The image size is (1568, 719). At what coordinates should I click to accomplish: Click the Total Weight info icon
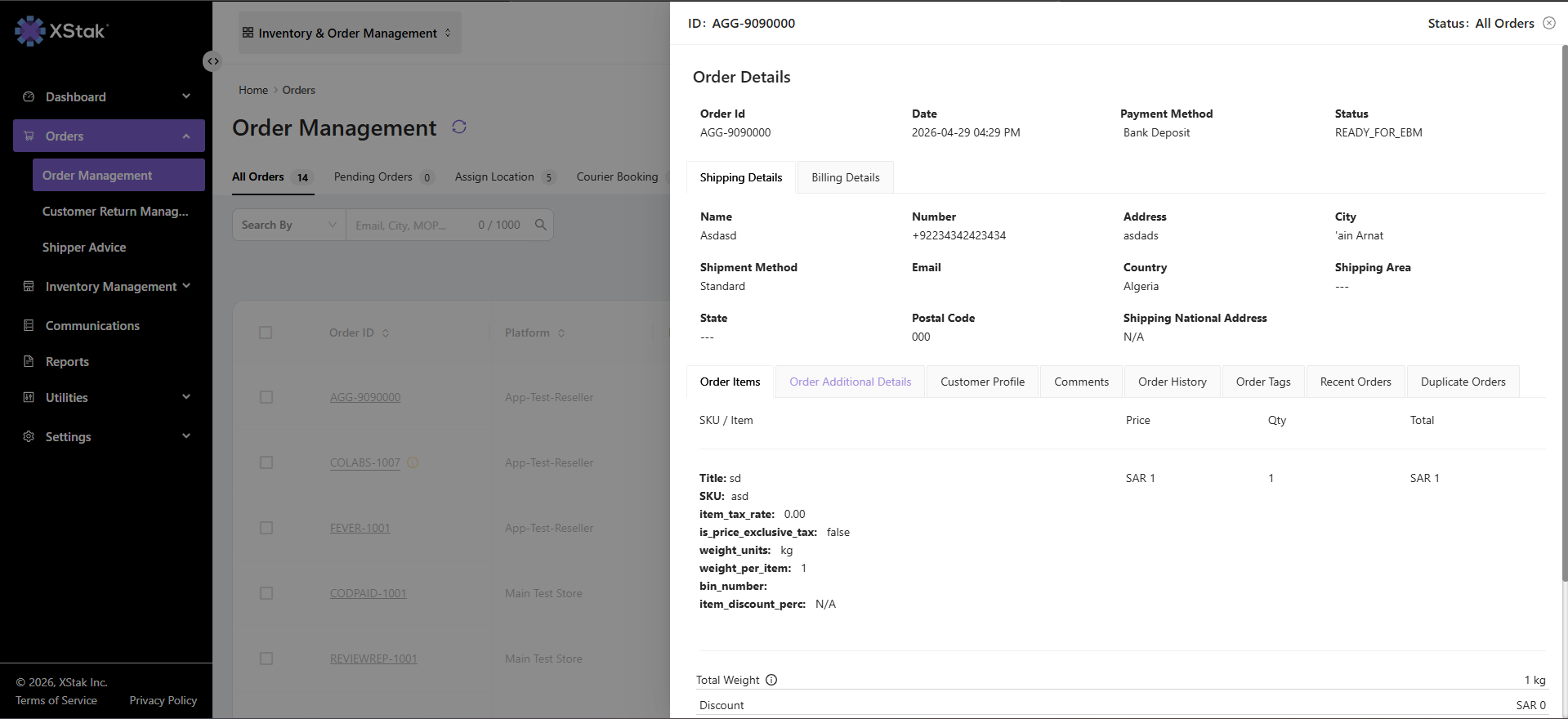[771, 680]
